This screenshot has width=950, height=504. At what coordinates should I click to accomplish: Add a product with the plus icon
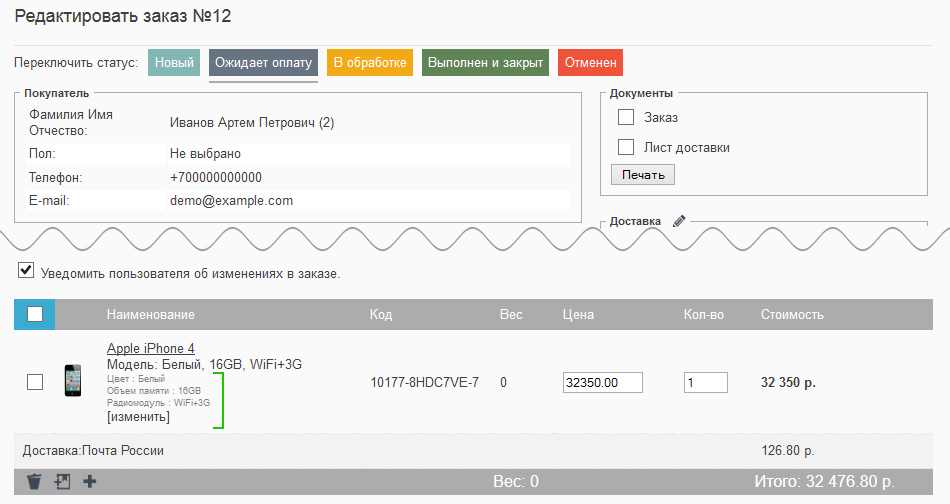tap(90, 482)
